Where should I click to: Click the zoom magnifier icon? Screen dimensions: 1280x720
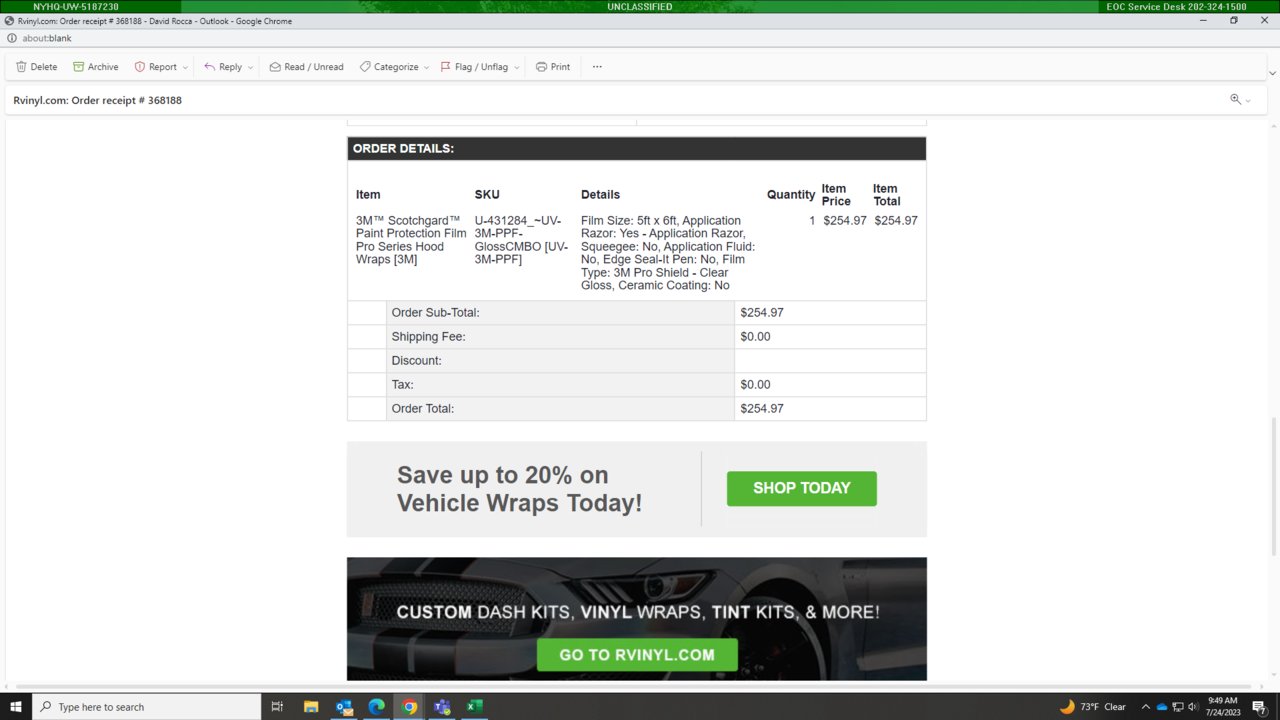point(1236,99)
